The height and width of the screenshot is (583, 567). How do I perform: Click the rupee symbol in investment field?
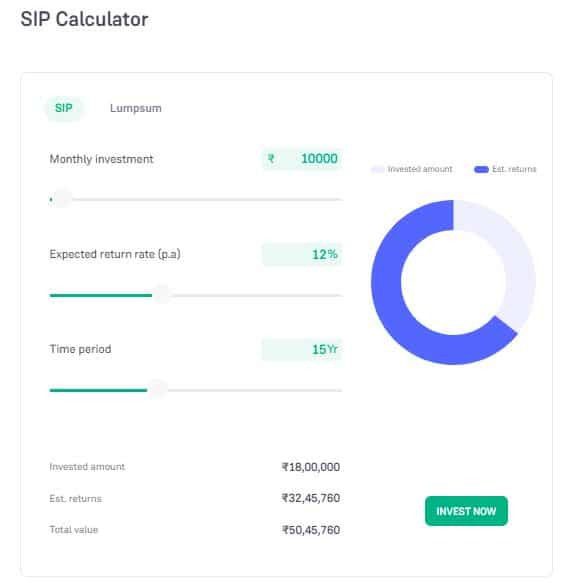coord(271,159)
